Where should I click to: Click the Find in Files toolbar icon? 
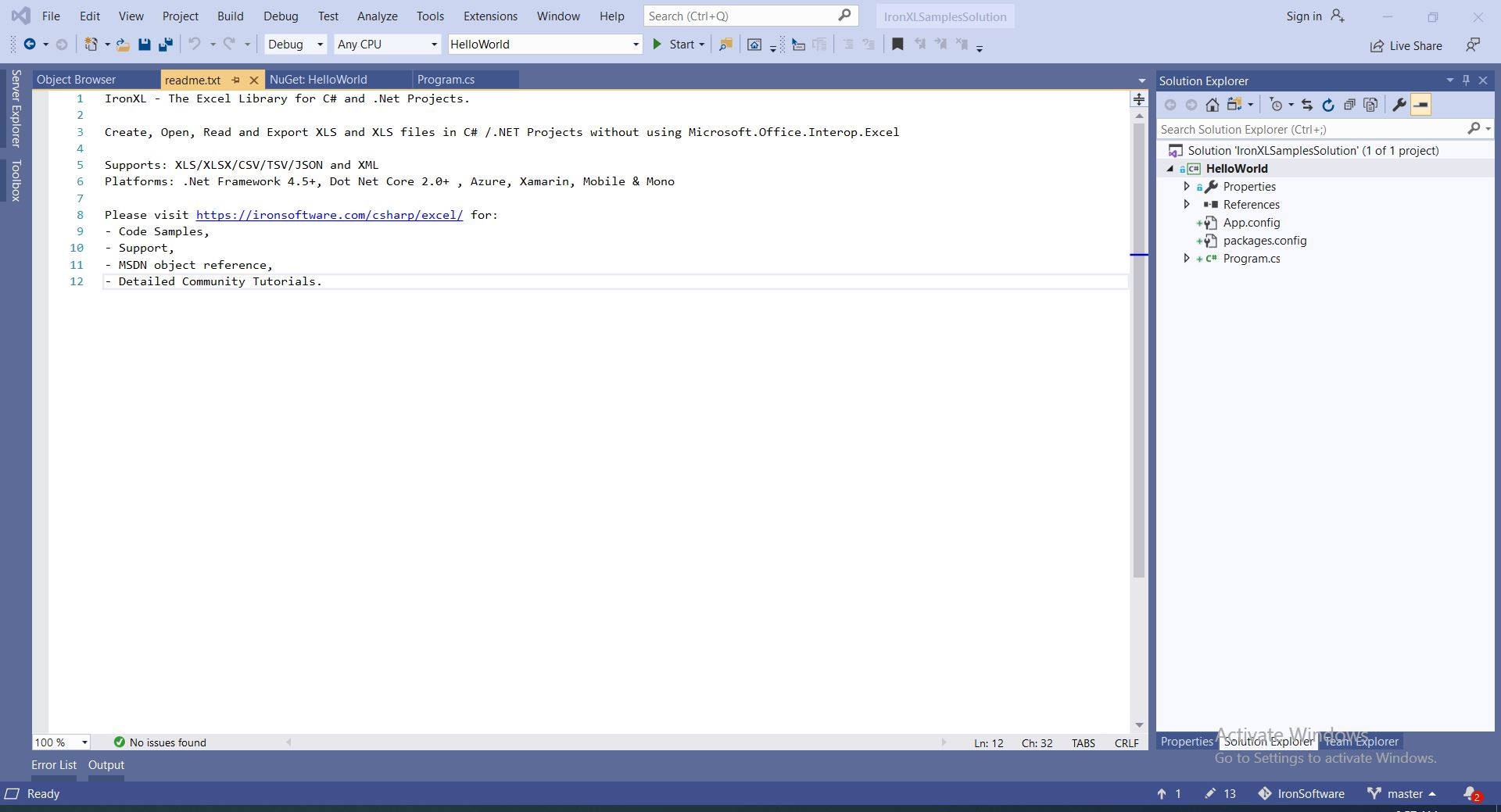coord(725,45)
